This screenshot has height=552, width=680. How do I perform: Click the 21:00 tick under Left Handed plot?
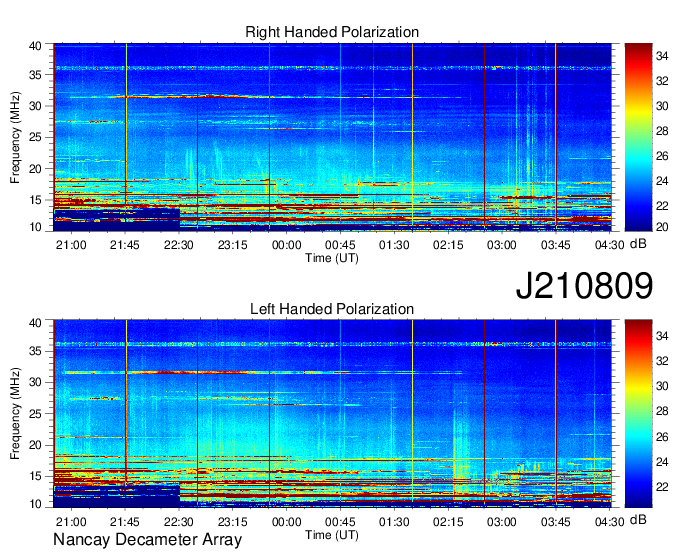[x=71, y=521]
